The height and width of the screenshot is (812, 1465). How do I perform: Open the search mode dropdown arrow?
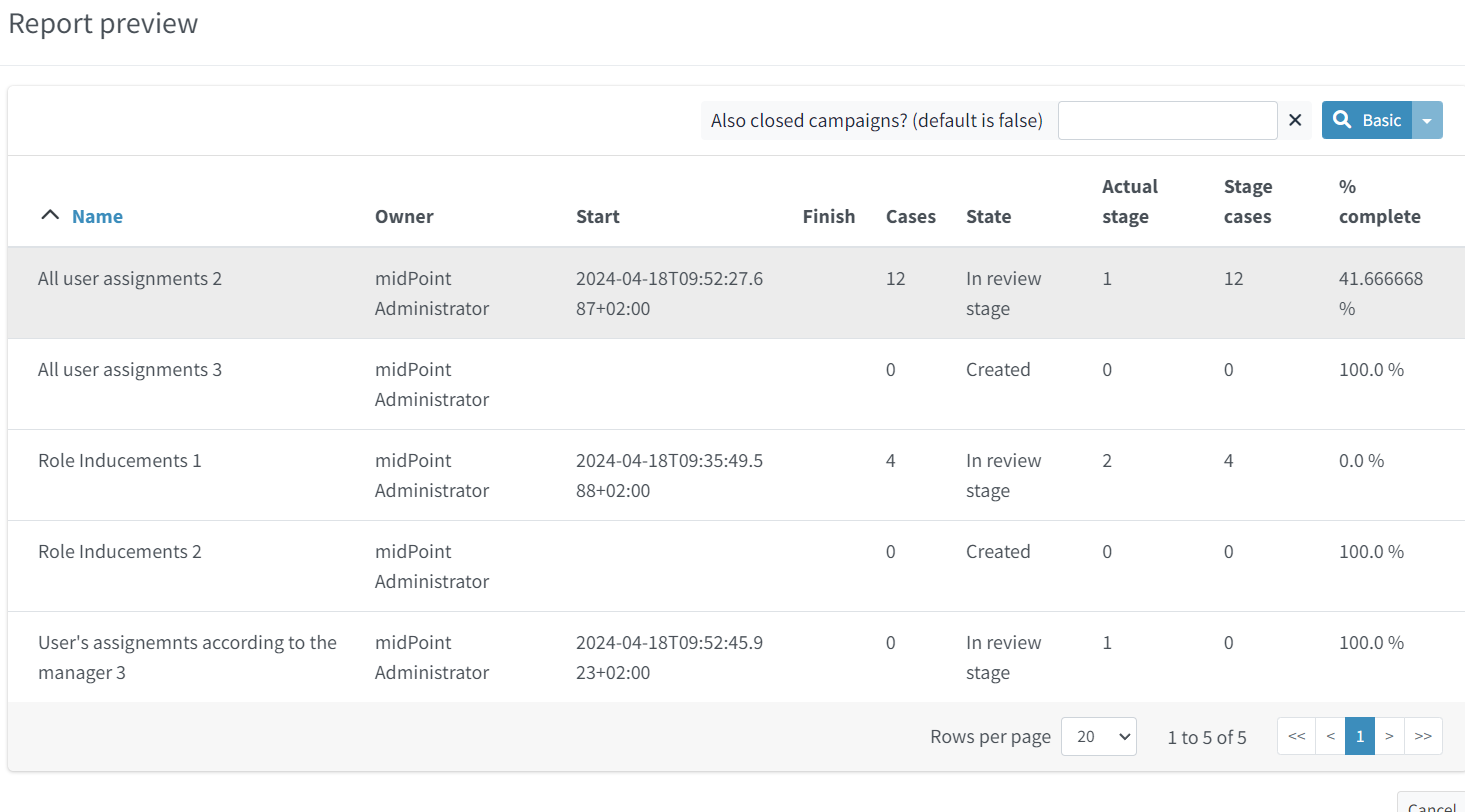pos(1427,120)
